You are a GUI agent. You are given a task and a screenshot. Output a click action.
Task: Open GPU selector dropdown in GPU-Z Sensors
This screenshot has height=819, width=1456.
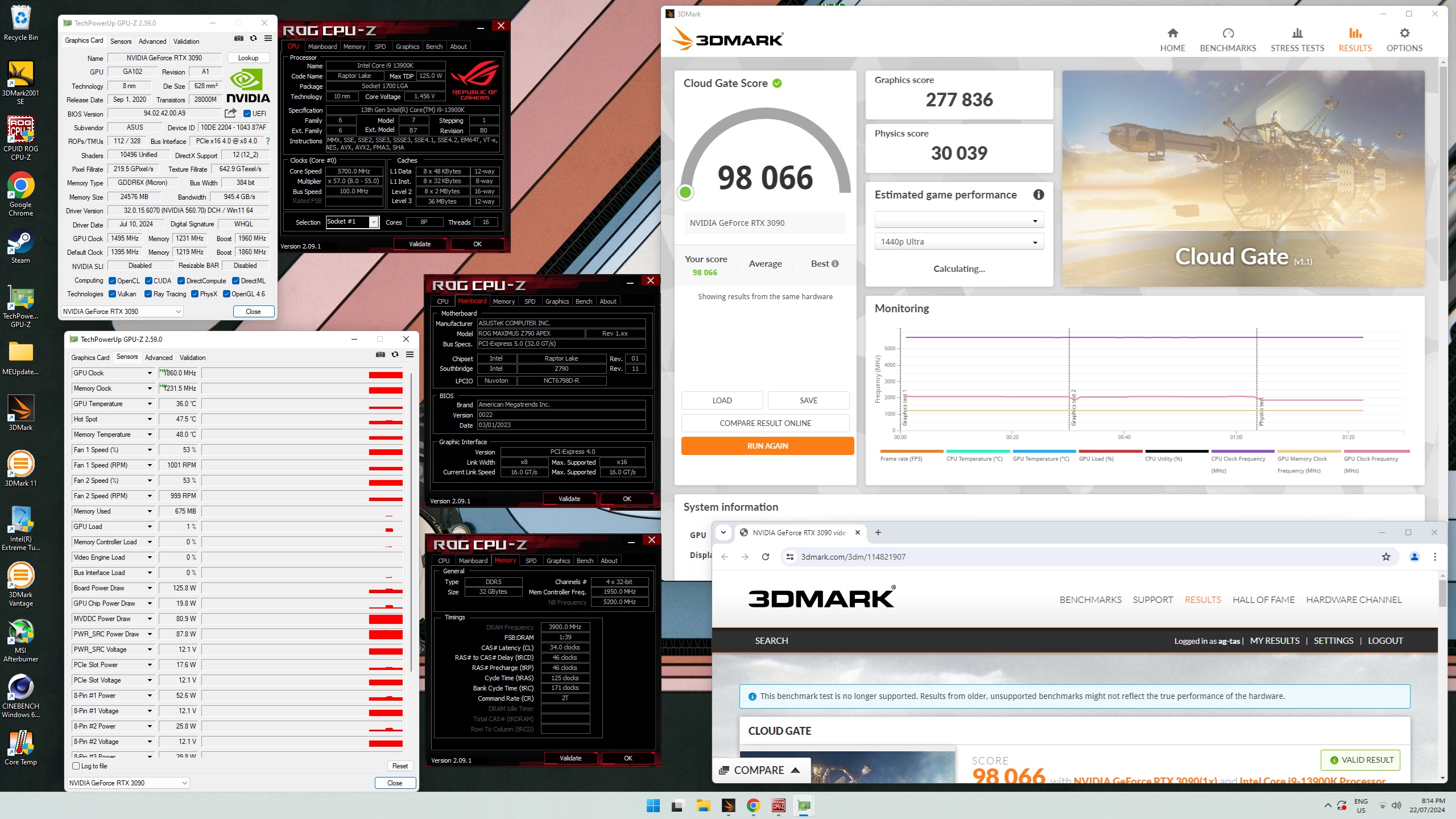coord(128,783)
